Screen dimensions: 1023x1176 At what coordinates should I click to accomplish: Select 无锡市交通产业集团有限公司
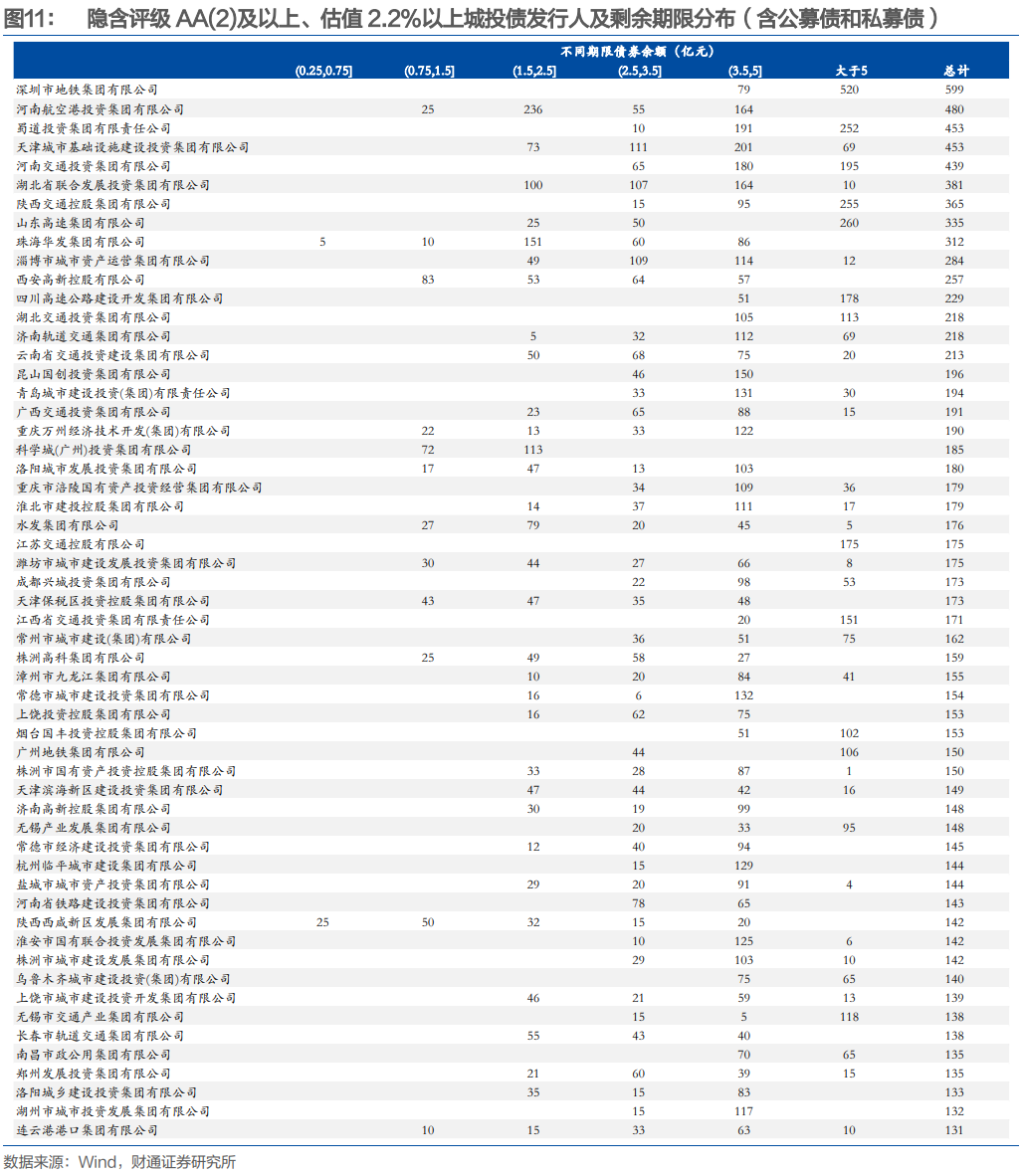pos(100,1017)
